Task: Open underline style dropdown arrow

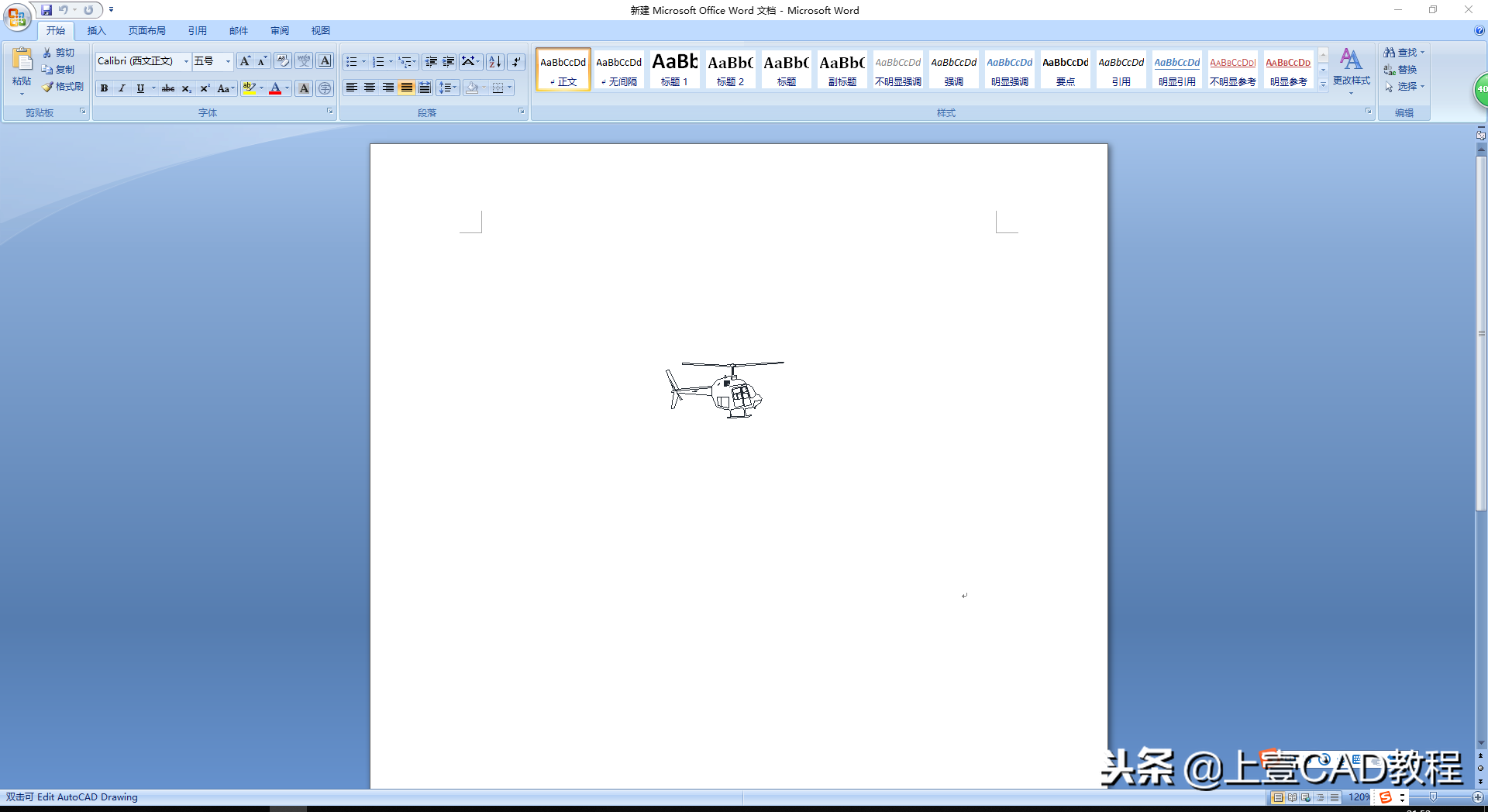Action: click(153, 88)
